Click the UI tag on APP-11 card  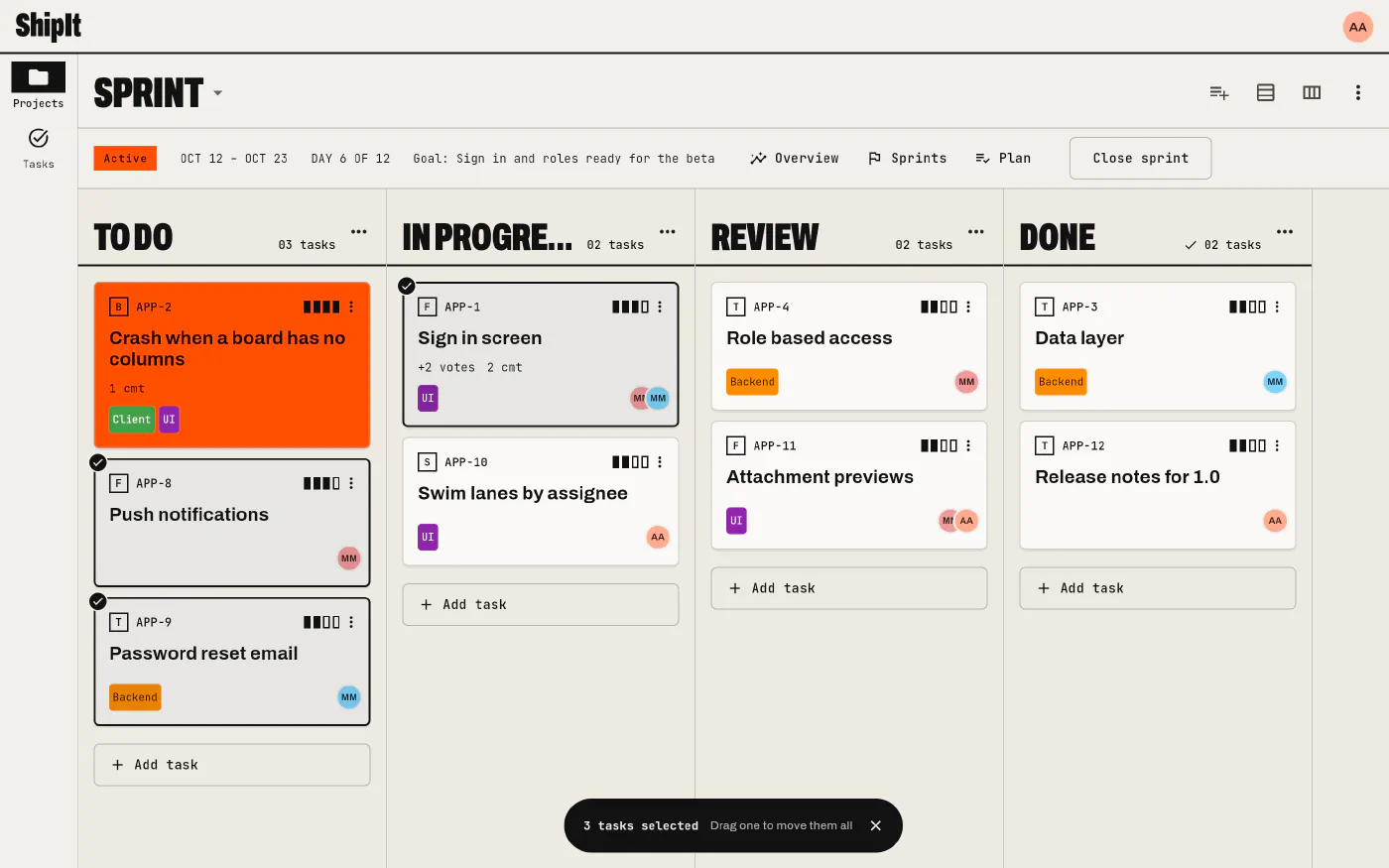(x=736, y=521)
